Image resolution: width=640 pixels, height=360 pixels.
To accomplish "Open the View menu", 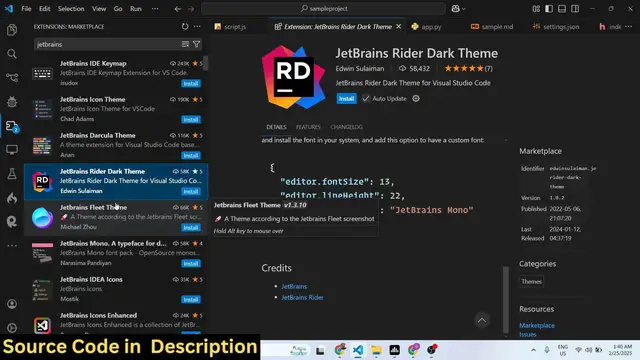I will point(99,9).
